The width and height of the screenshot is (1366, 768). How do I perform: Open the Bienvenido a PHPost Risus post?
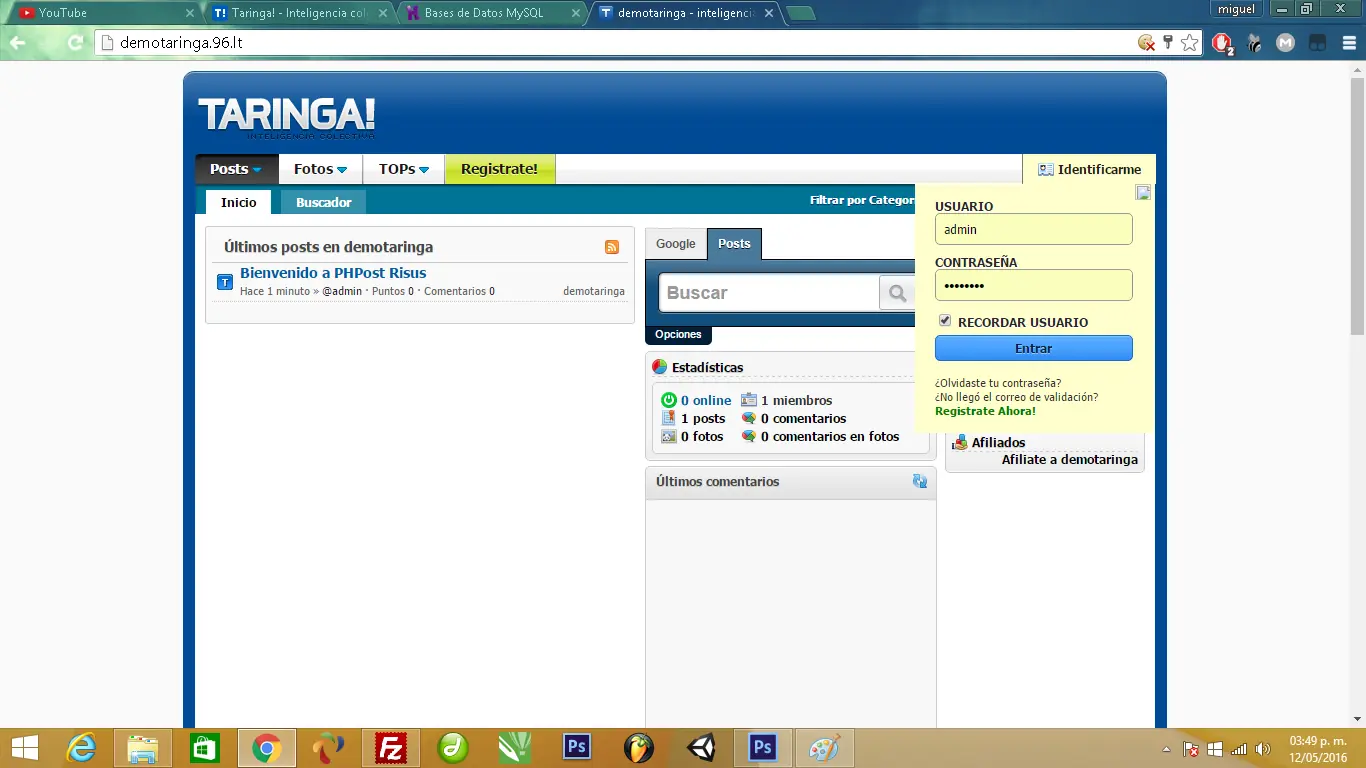click(333, 273)
